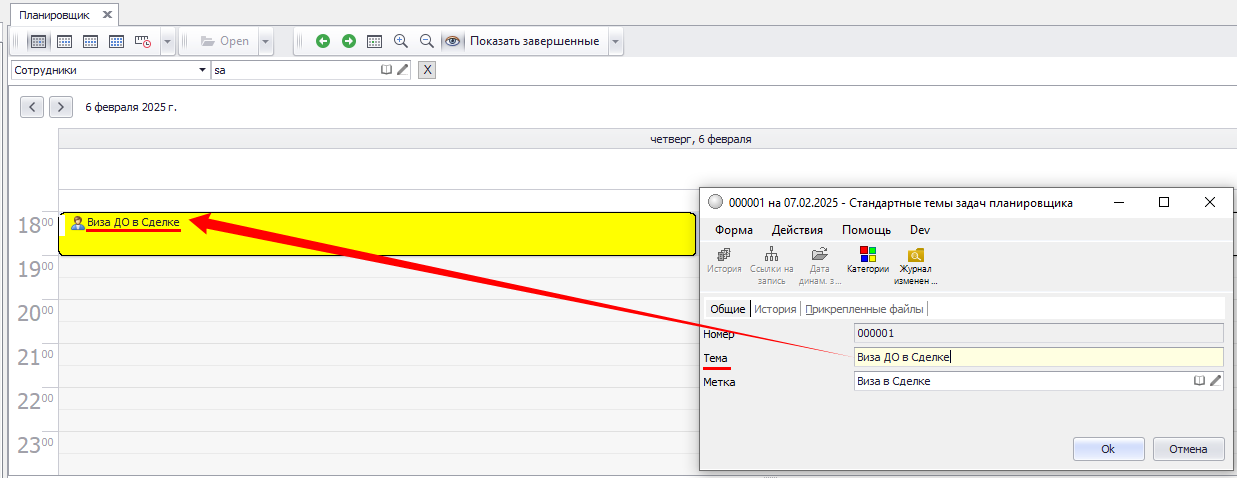Viewport: 1237px width, 478px height.
Task: Select the yellow Виза ДО в Сделке event
Action: tap(400, 234)
